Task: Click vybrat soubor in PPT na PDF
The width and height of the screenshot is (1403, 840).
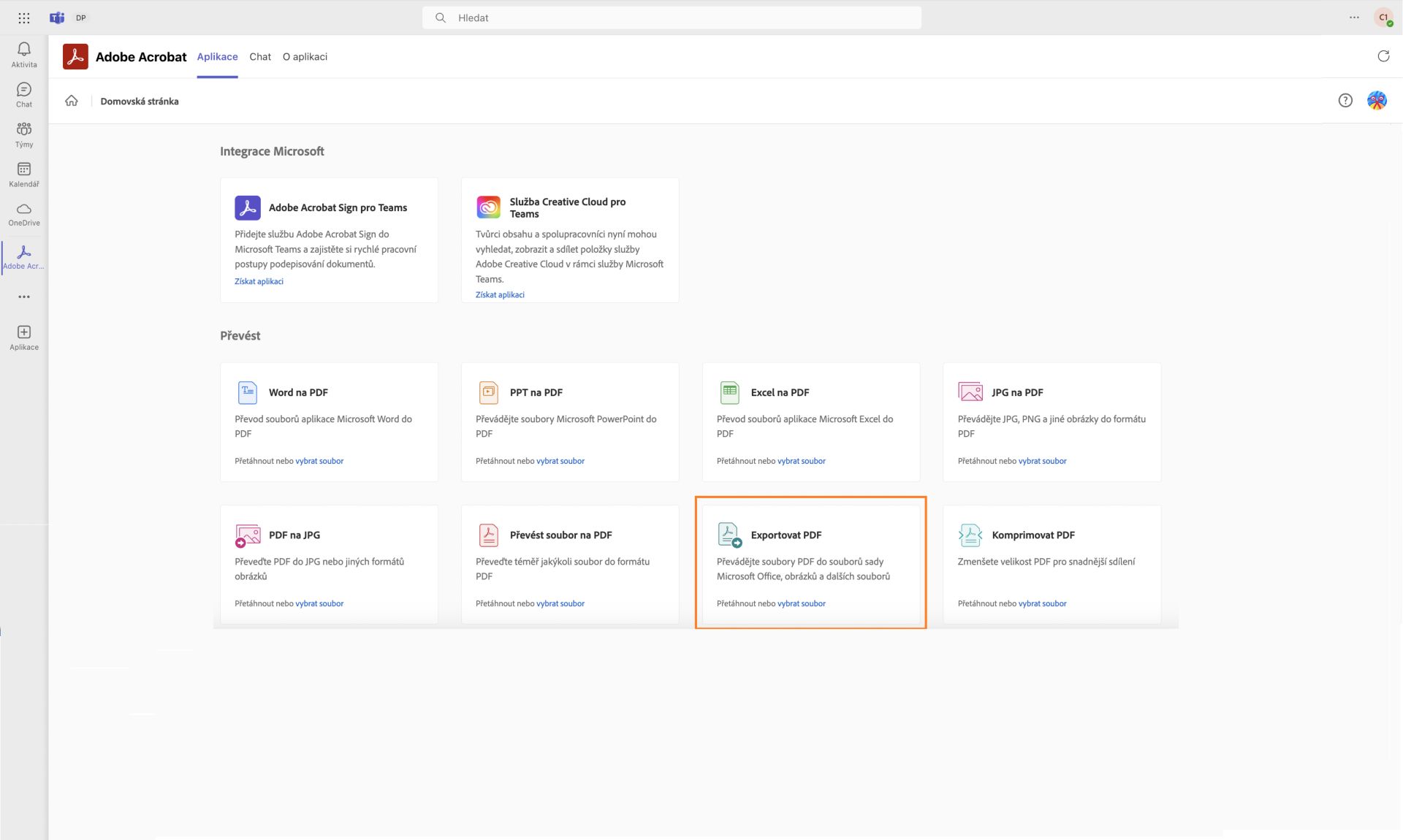Action: (560, 461)
